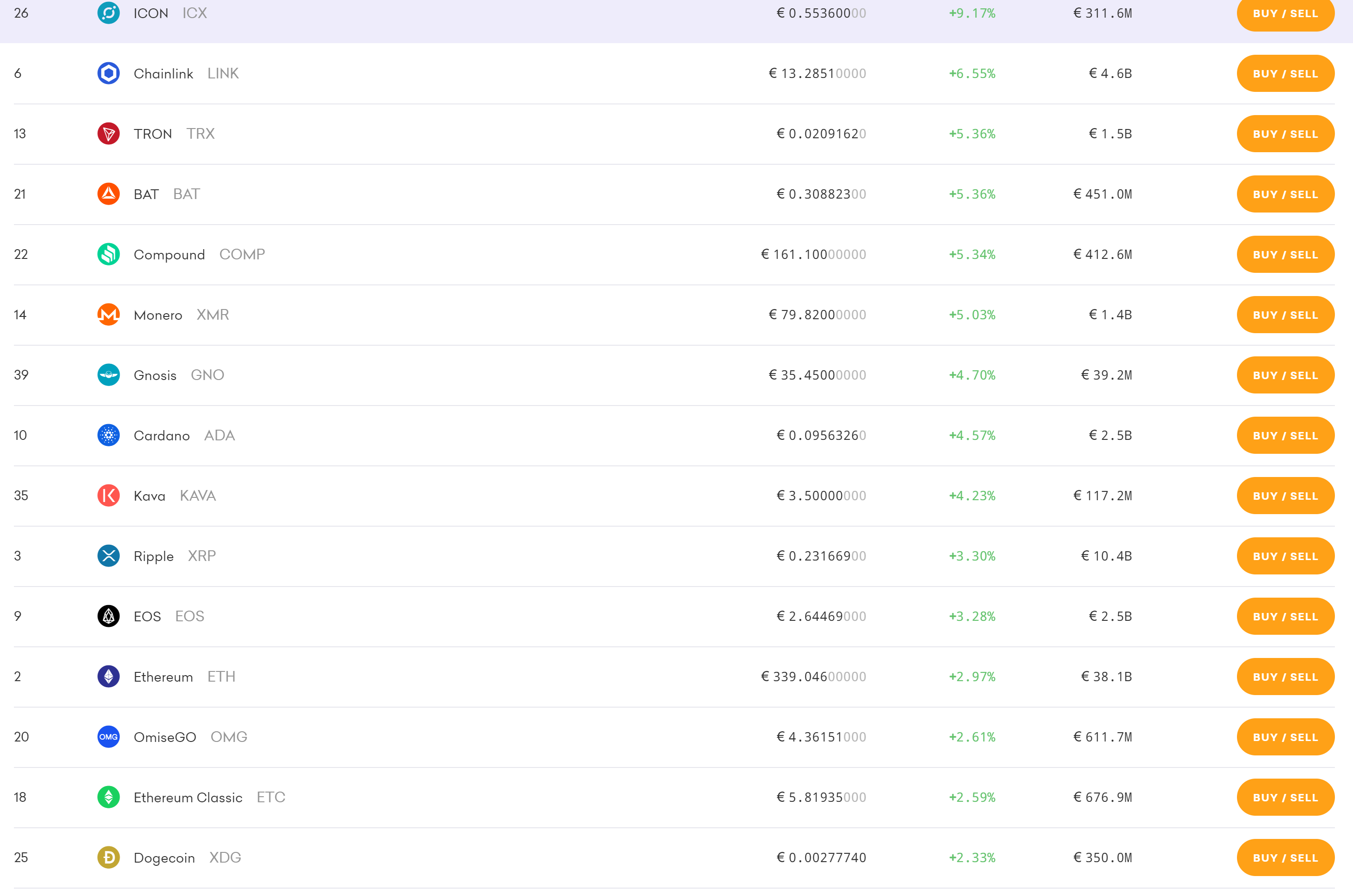Screen dimensions: 1353x896
Task: Click ICON change +9.17%
Action: coord(972,13)
